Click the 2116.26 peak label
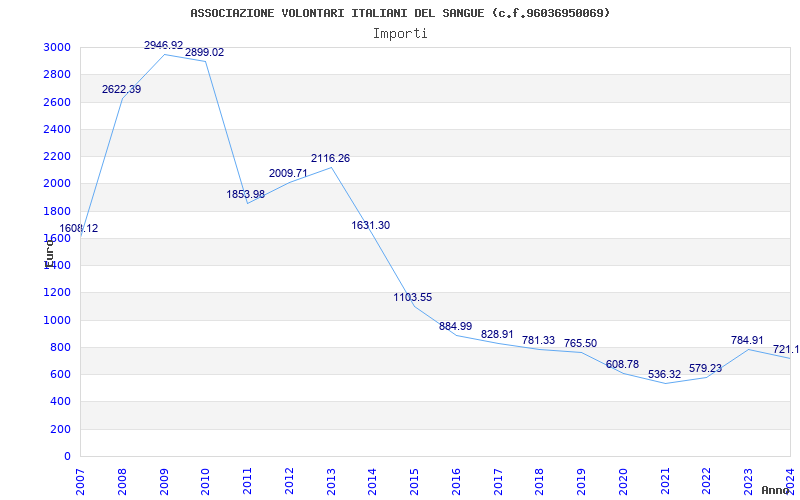The width and height of the screenshot is (800, 500). point(331,158)
